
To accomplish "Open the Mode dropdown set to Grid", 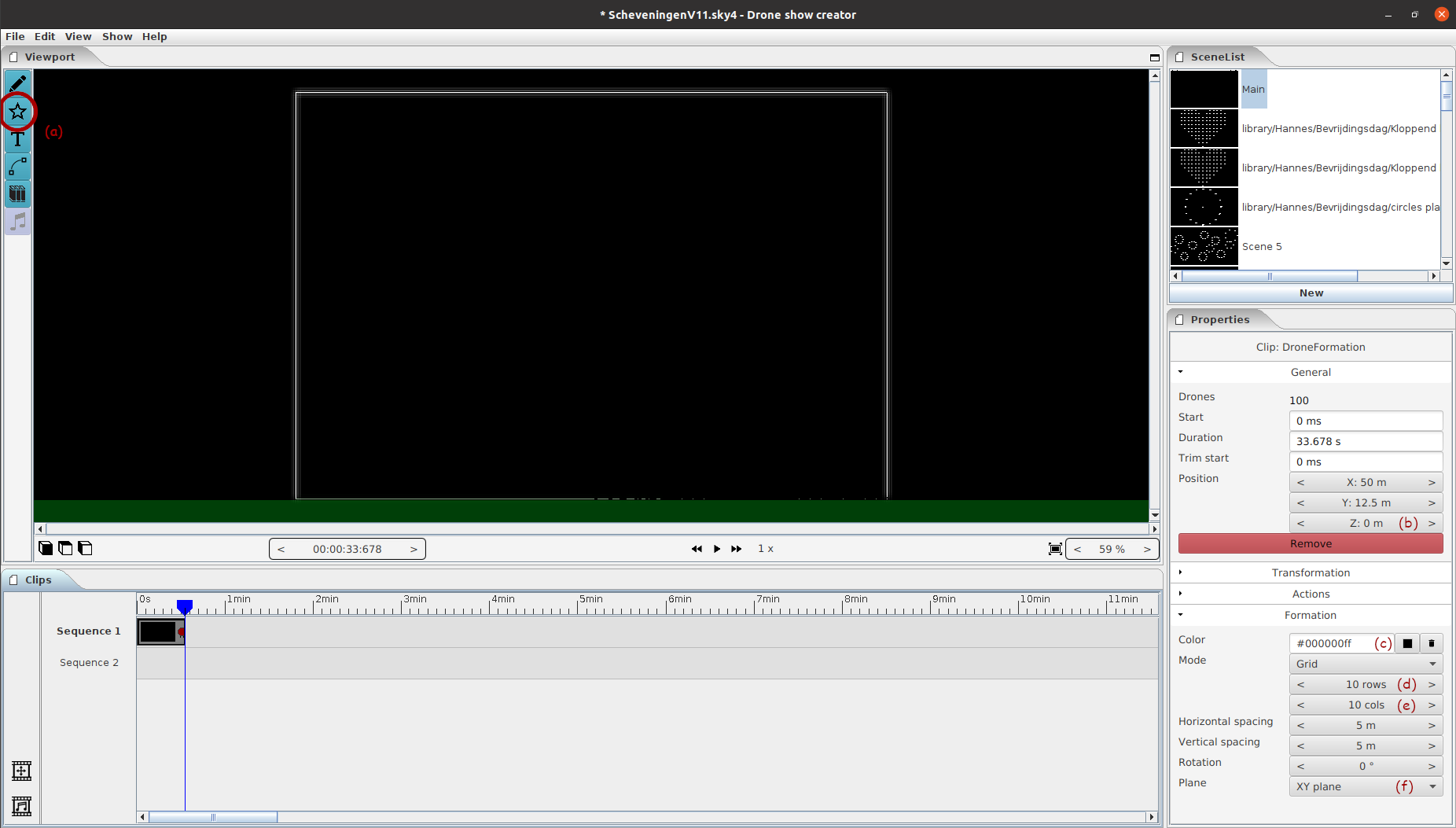I will point(1366,664).
